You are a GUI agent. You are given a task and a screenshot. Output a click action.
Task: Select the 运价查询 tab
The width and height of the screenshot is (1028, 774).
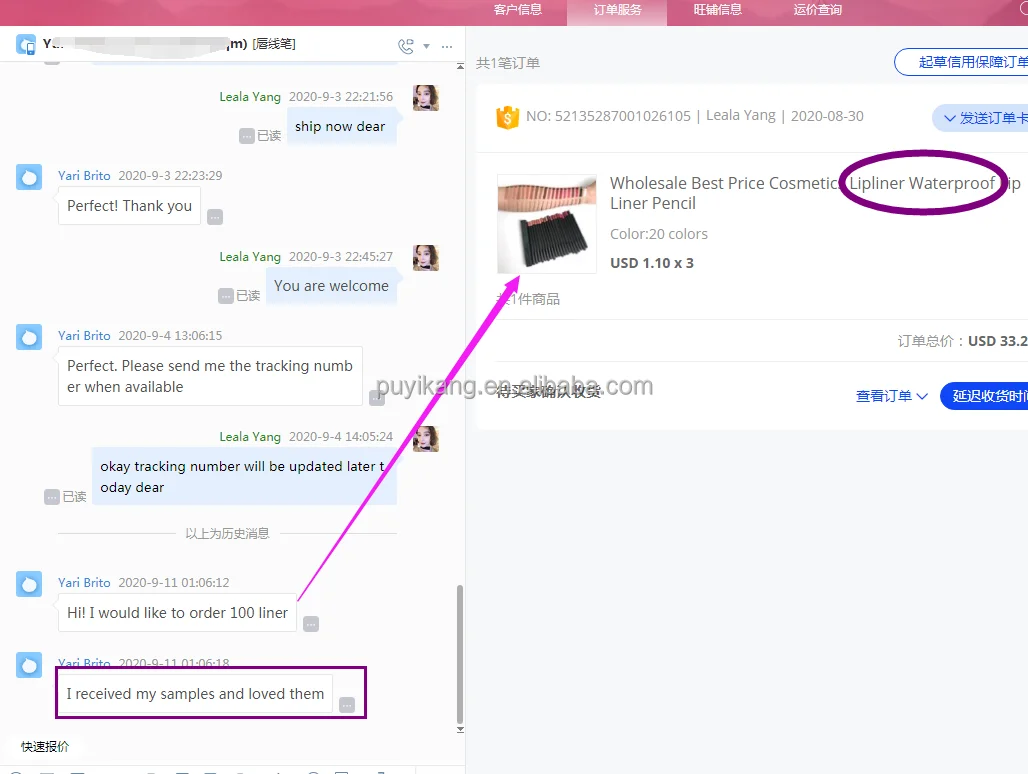click(x=818, y=10)
